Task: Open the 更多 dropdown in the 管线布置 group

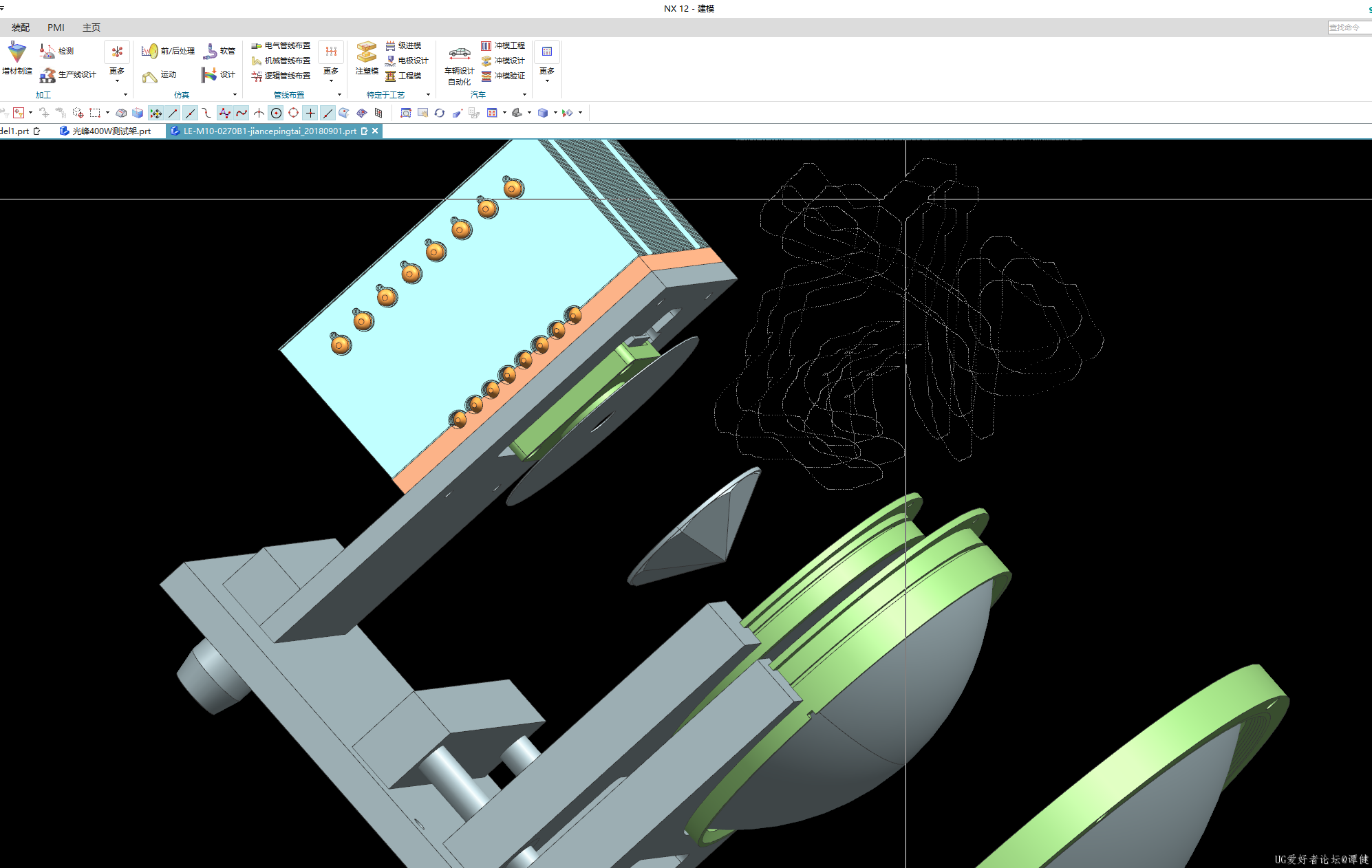Action: click(331, 62)
